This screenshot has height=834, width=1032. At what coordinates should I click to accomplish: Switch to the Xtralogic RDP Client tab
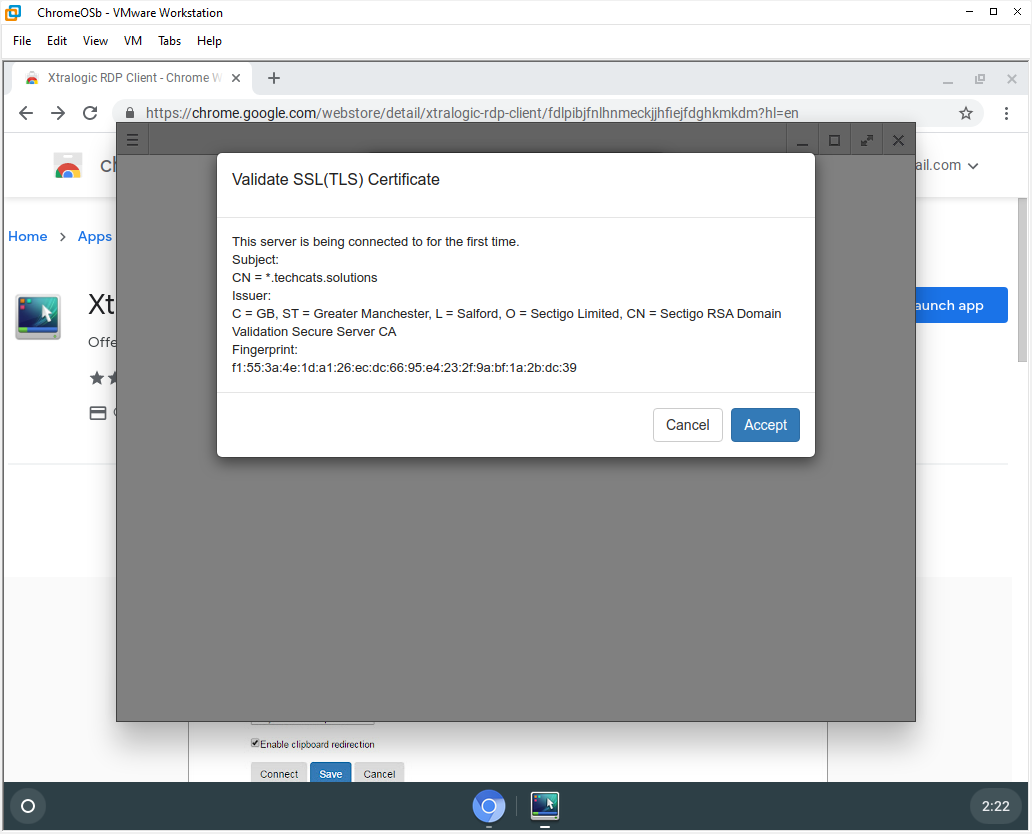click(132, 78)
